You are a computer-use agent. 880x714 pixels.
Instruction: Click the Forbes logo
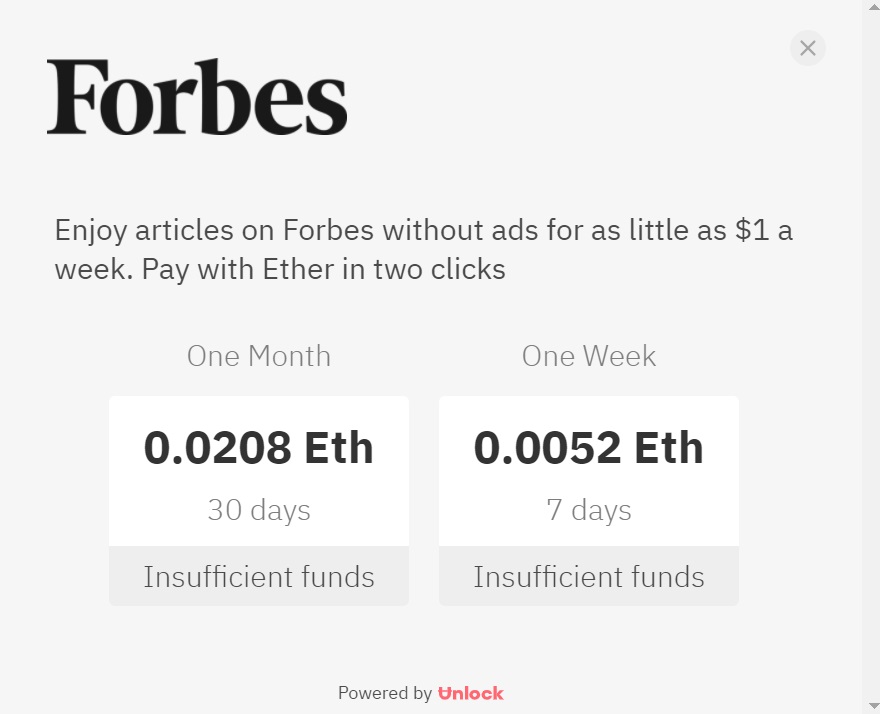(x=197, y=97)
